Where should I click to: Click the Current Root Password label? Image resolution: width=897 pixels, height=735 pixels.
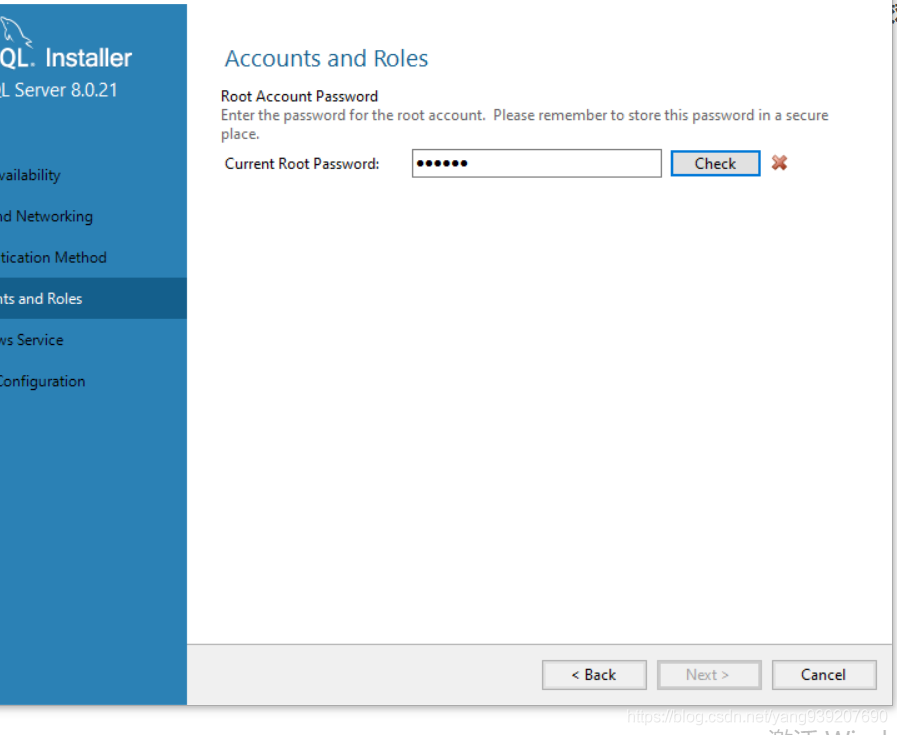302,164
